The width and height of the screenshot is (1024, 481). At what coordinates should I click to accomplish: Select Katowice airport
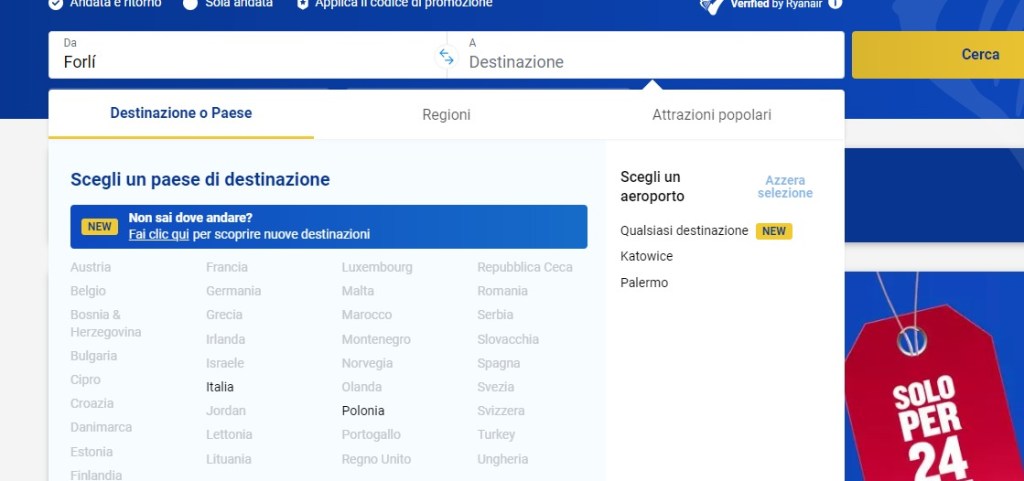pos(647,257)
